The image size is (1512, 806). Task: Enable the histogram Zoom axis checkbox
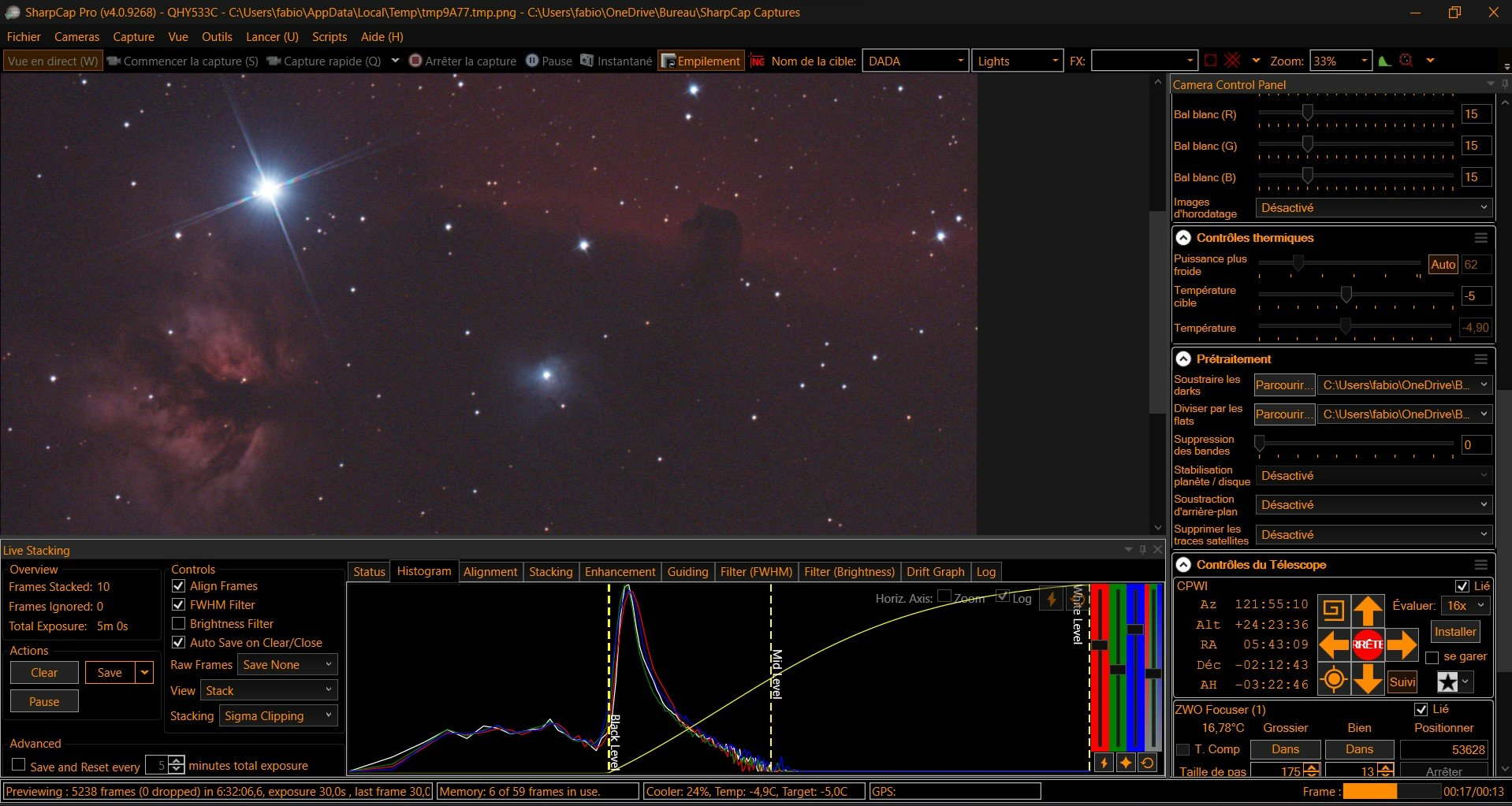(x=944, y=596)
